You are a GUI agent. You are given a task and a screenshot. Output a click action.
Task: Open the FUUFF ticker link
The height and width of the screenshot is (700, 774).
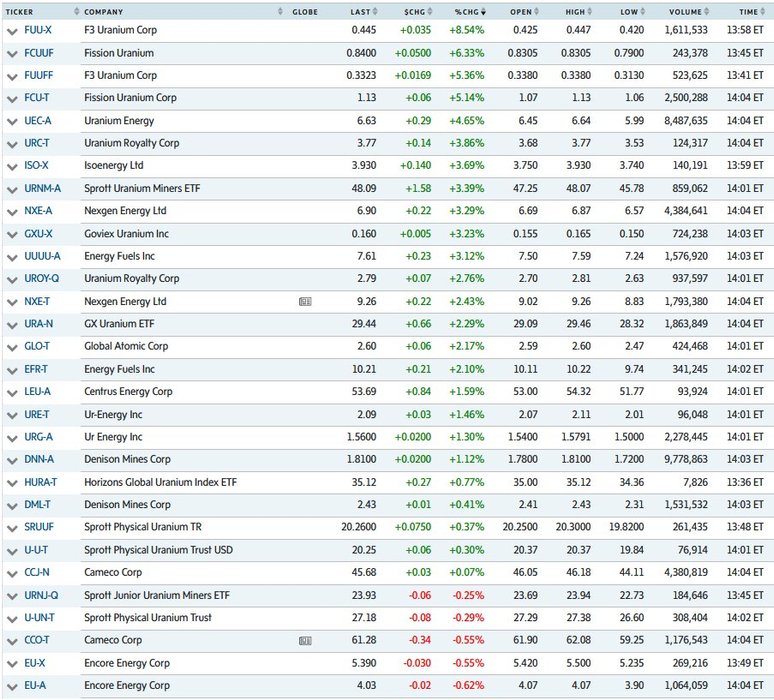39,76
